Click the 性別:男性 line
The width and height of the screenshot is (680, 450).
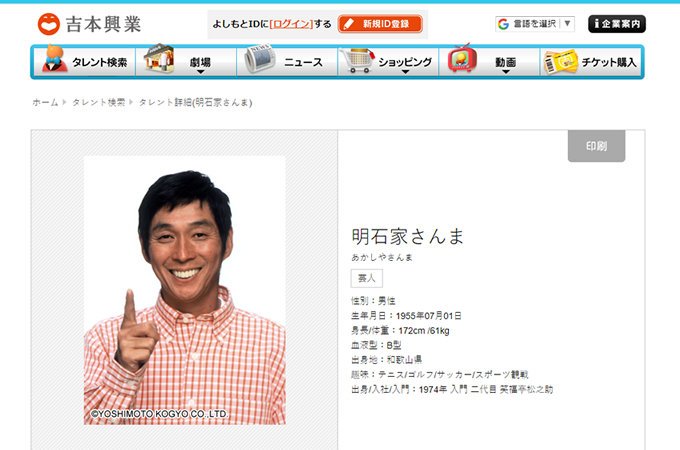[373, 301]
